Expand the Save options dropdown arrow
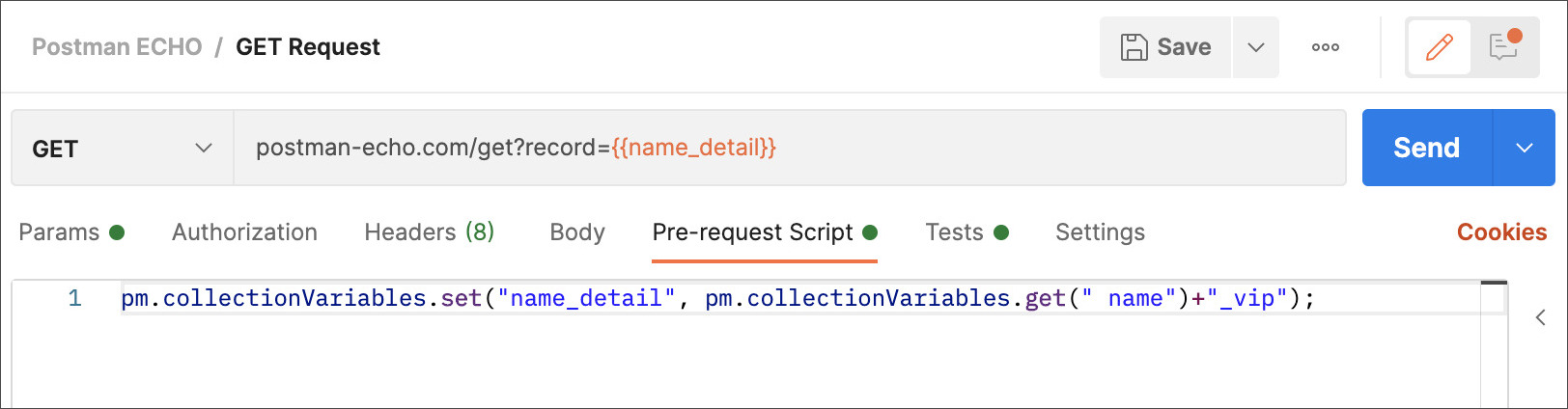Image resolution: width=1568 pixels, height=409 pixels. click(1255, 47)
